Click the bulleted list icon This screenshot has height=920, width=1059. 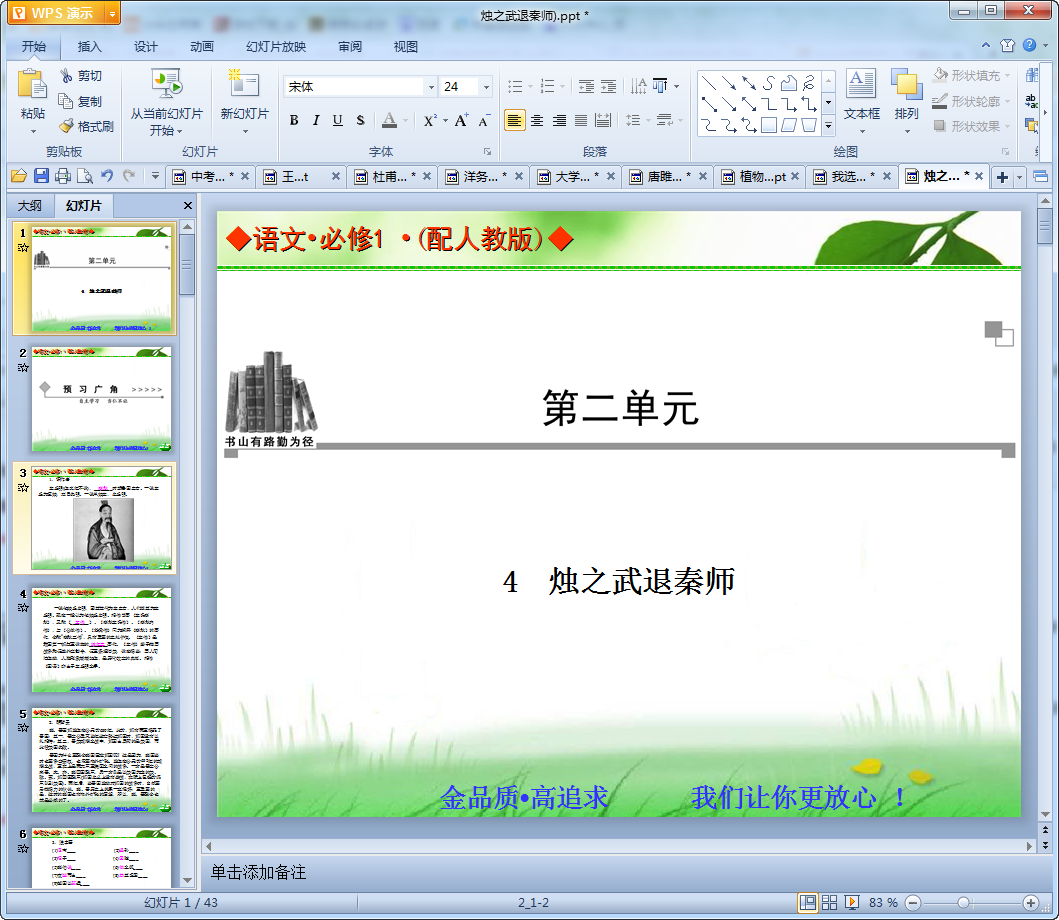pyautogui.click(x=515, y=86)
